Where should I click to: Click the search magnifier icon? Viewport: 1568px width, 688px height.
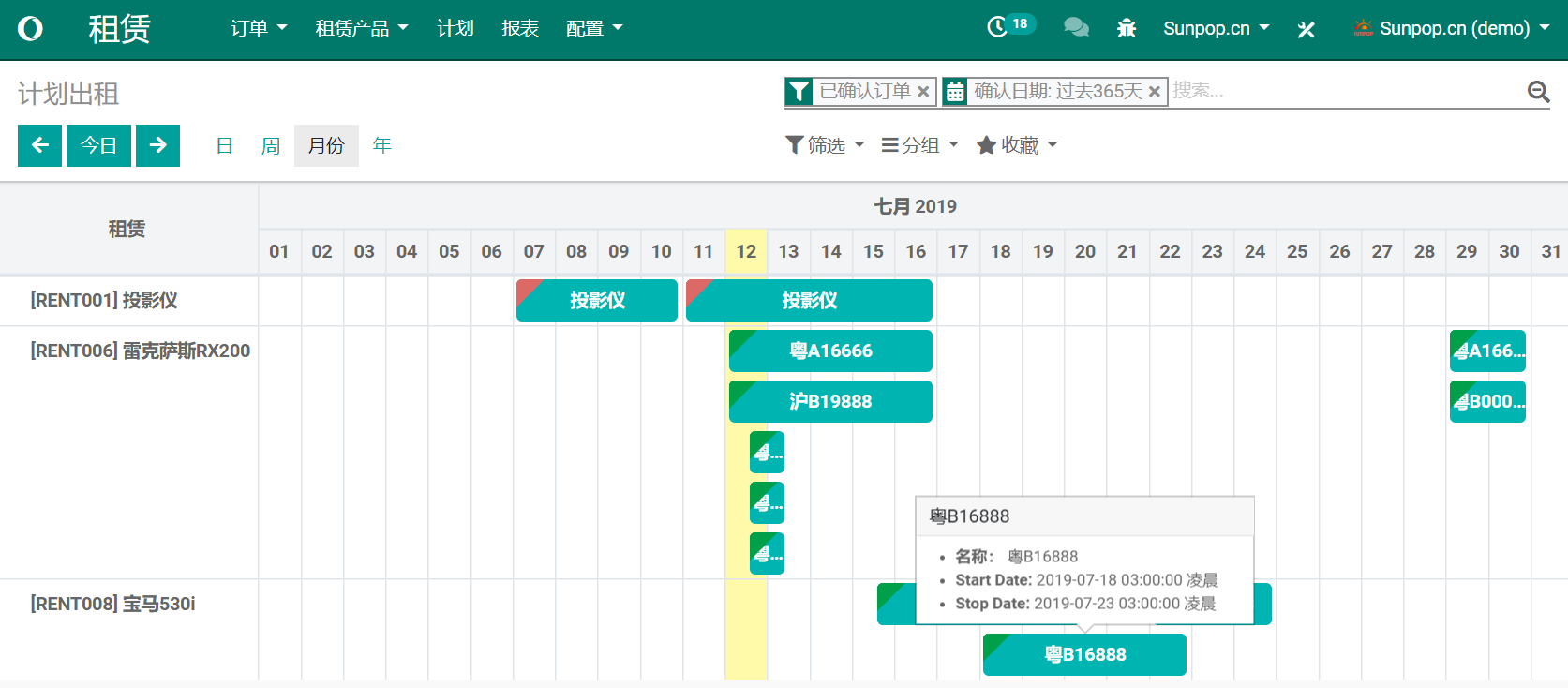tap(1538, 91)
